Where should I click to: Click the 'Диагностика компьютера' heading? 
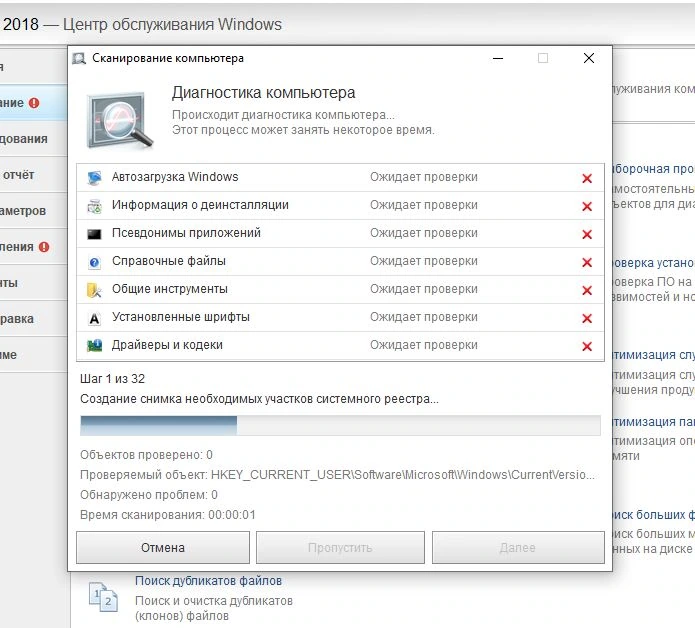[264, 93]
